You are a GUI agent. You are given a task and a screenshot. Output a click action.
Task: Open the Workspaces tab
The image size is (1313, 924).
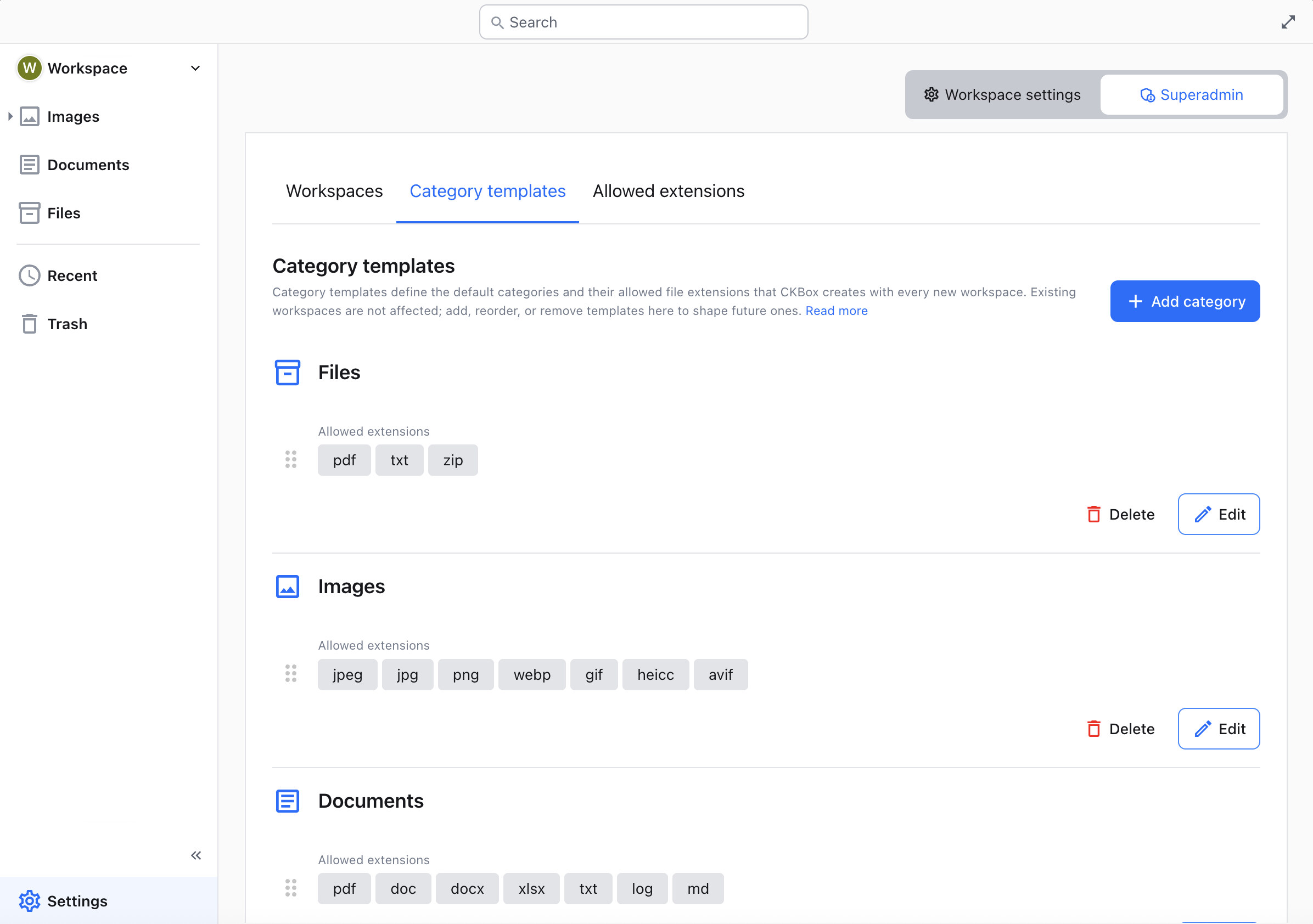pos(334,191)
